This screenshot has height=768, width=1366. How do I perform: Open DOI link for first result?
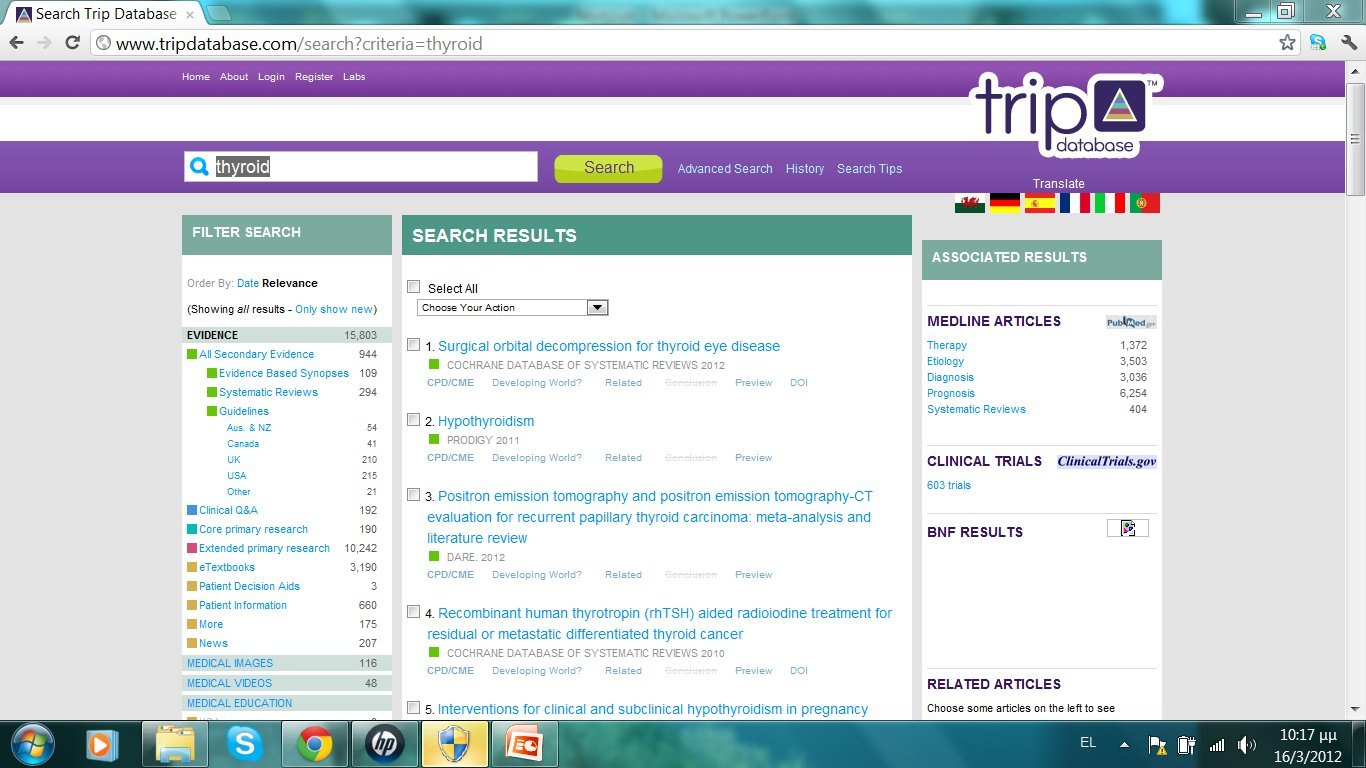(x=799, y=382)
